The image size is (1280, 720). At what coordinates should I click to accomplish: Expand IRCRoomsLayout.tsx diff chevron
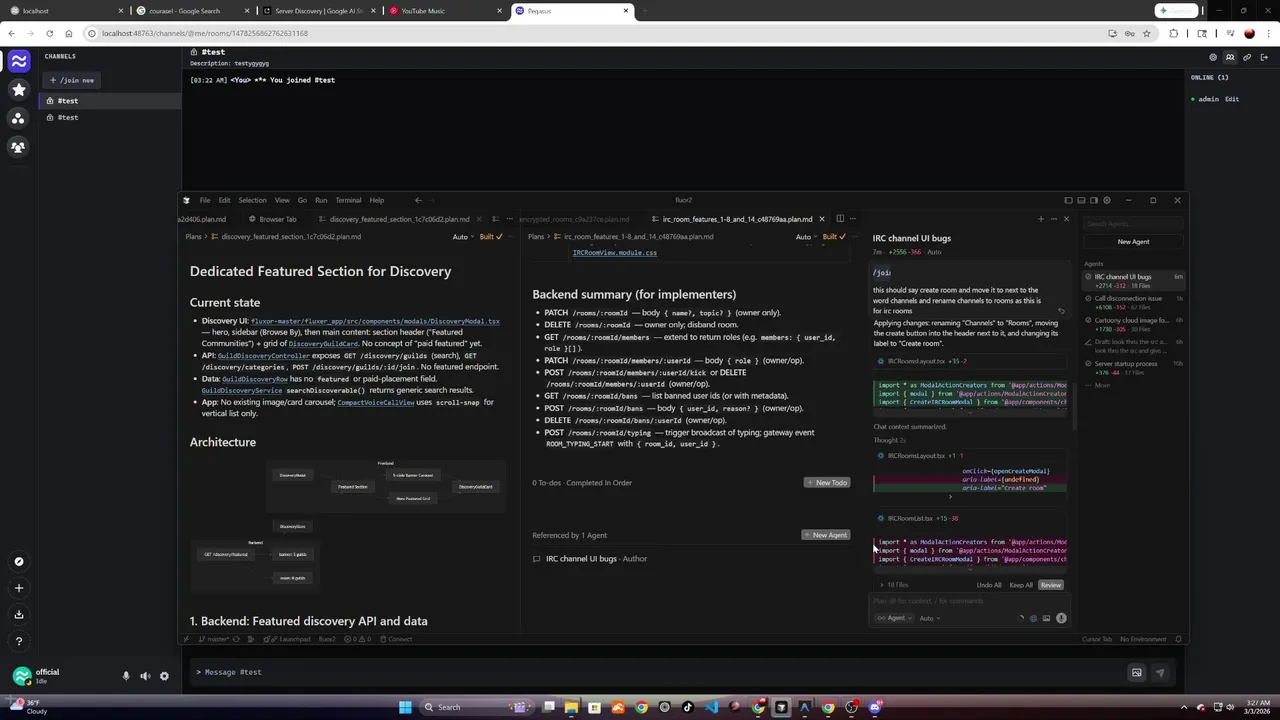(x=950, y=497)
